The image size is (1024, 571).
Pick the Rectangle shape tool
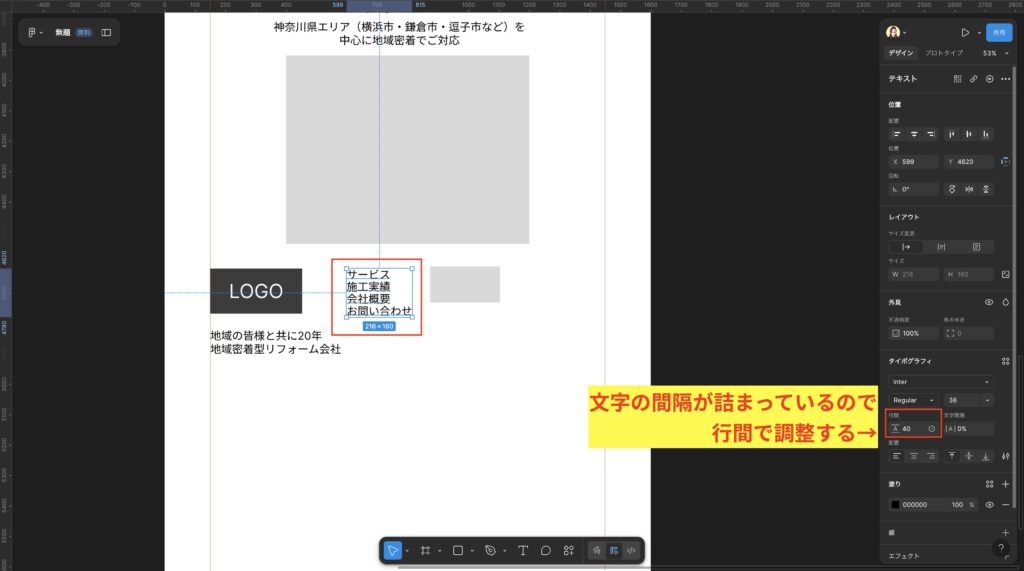458,550
